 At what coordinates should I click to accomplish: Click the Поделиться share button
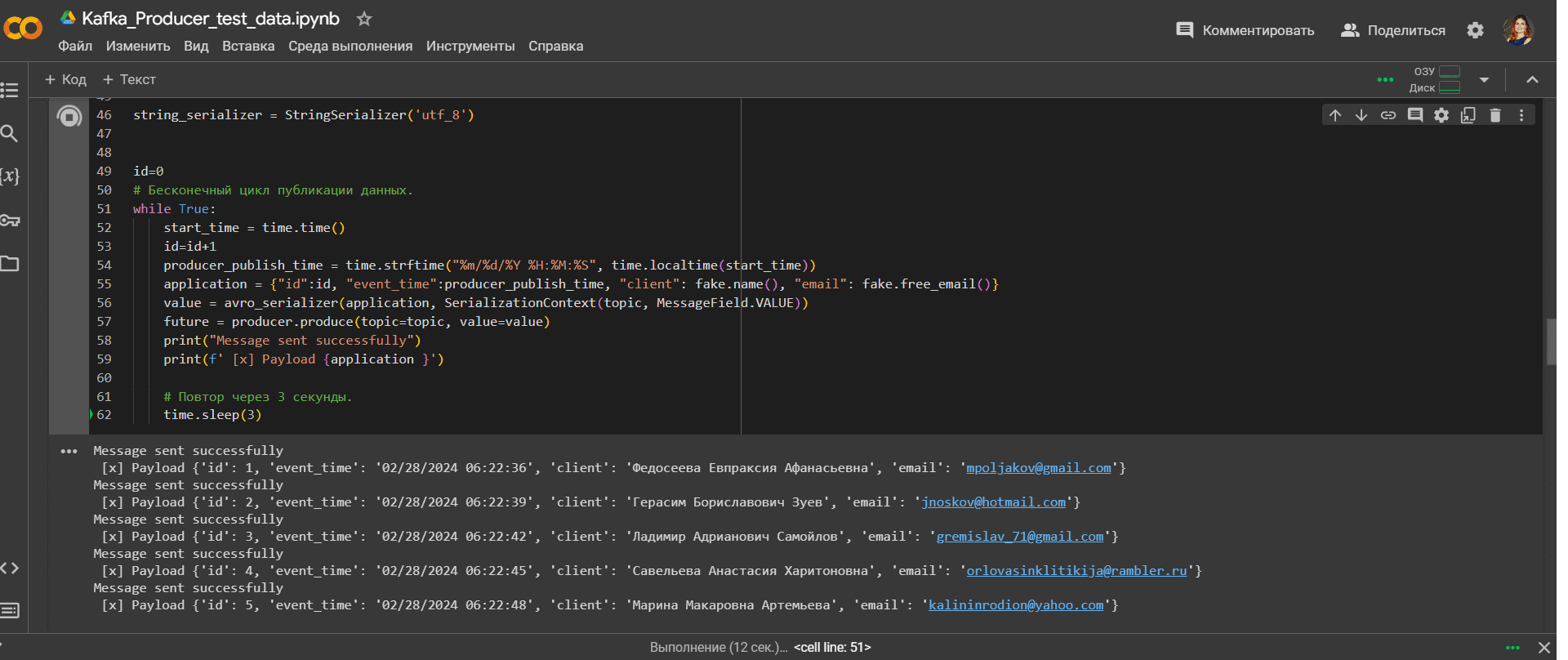point(1393,30)
